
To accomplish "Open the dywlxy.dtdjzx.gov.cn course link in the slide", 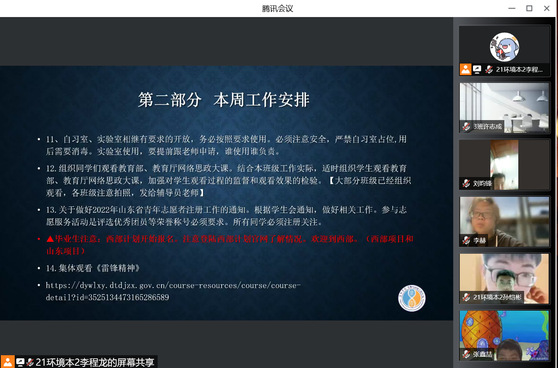I will [x=173, y=291].
